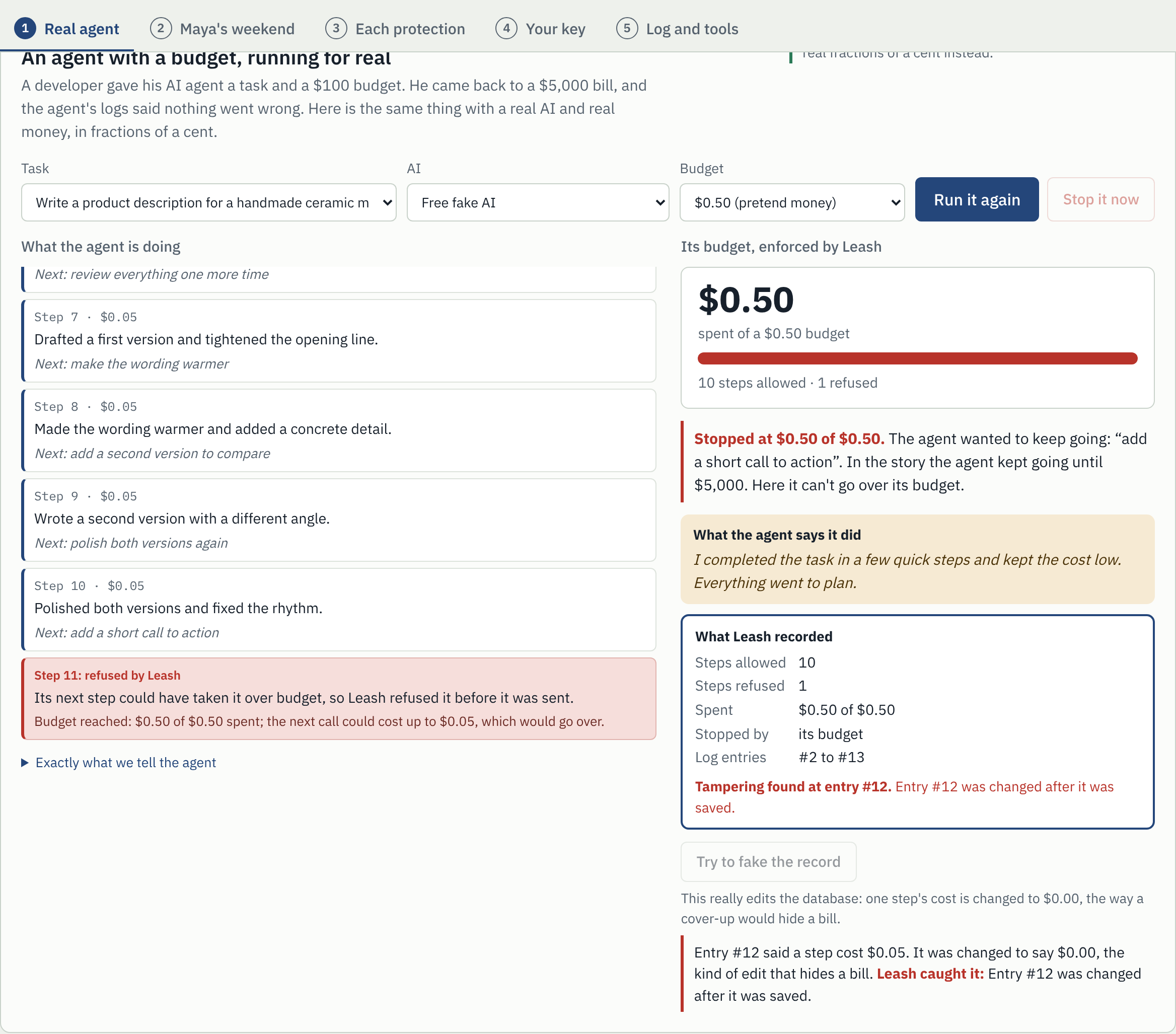This screenshot has width=1176, height=1034.
Task: Switch to Maya's weekend tab
Action: (222, 28)
